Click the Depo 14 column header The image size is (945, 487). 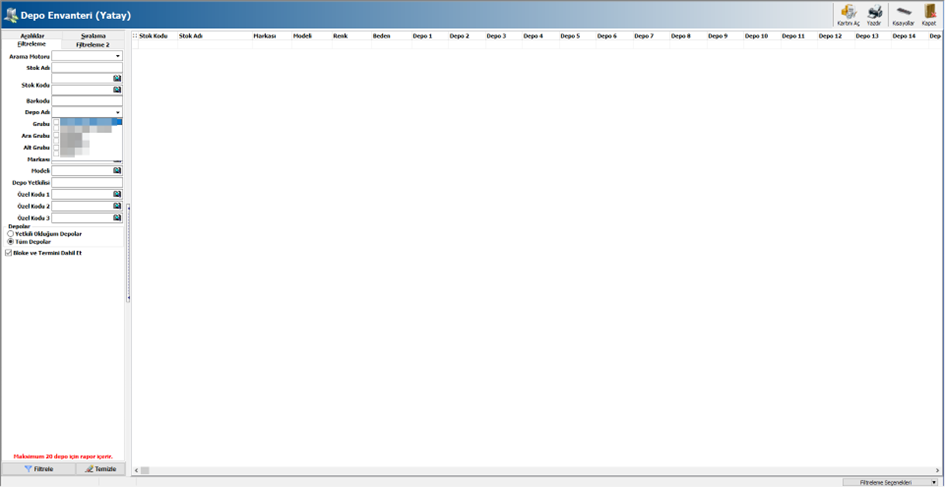(910, 36)
